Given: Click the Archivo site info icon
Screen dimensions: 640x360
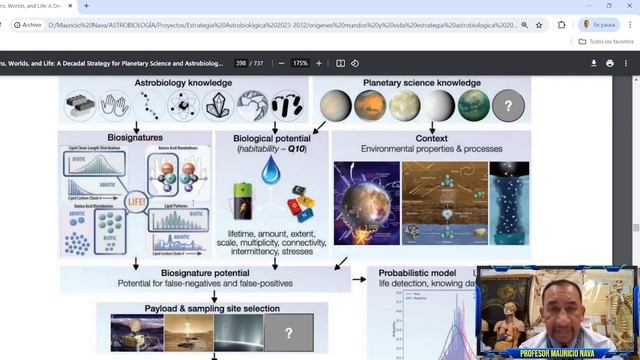Looking at the screenshot, I should (x=27, y=25).
